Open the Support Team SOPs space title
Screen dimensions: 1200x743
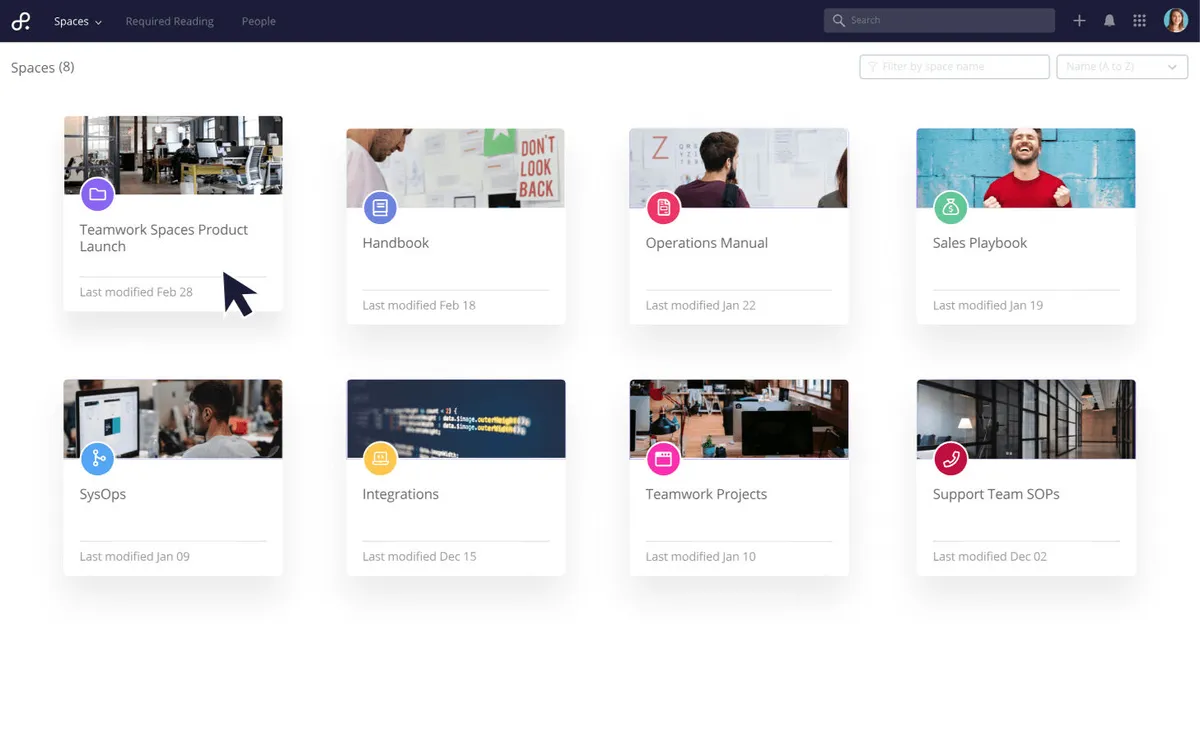(x=996, y=494)
